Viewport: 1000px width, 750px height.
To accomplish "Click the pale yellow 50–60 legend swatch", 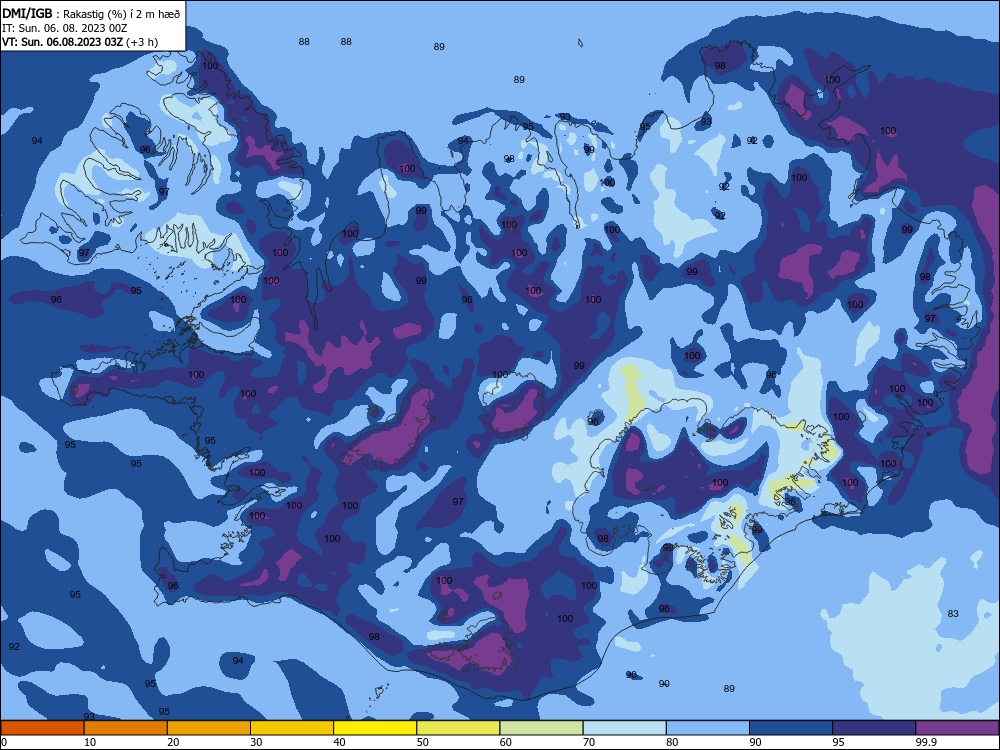I will pyautogui.click(x=459, y=728).
